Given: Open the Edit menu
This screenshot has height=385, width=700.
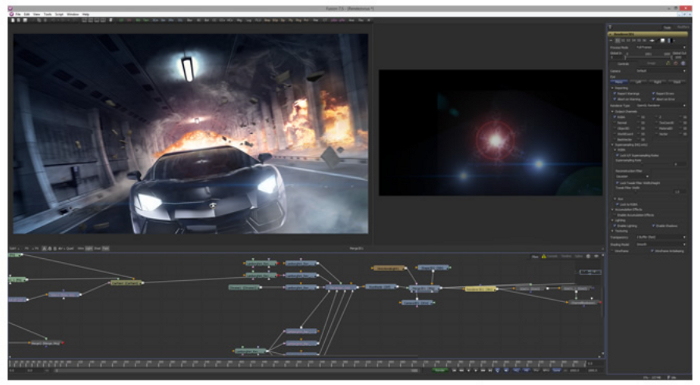Looking at the screenshot, I should point(27,14).
